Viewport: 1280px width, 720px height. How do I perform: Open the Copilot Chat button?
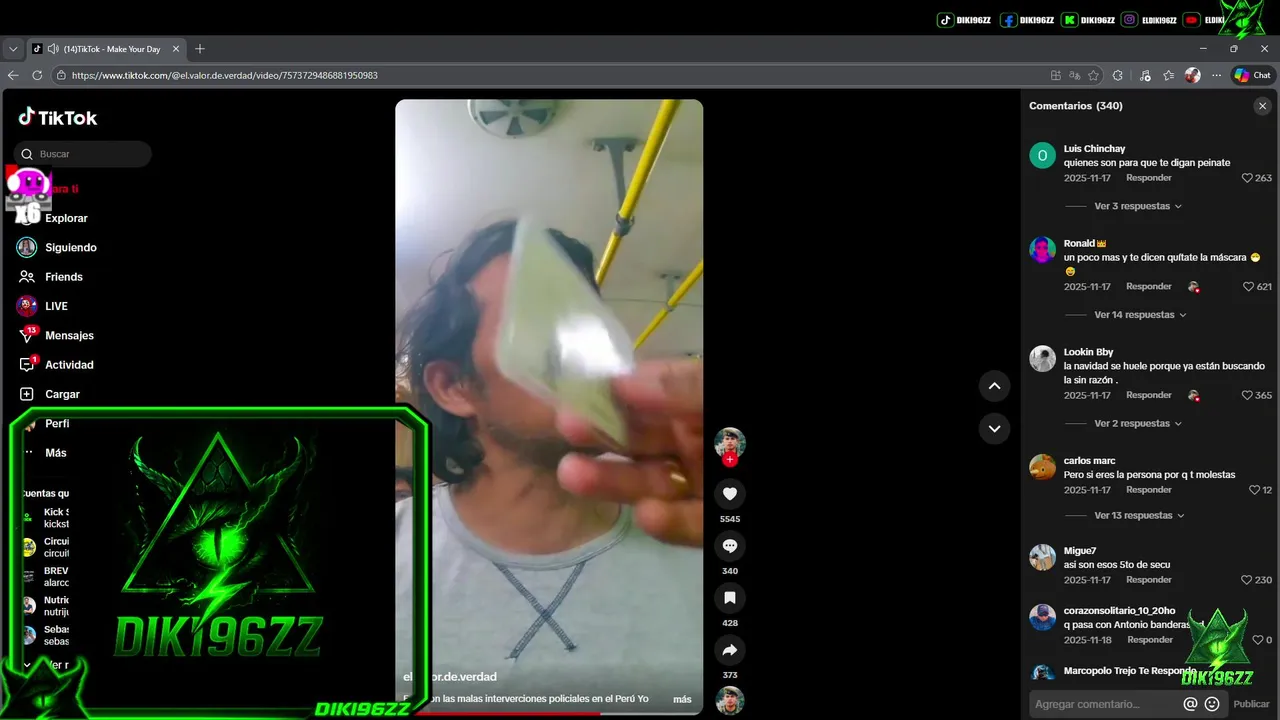click(x=1252, y=75)
